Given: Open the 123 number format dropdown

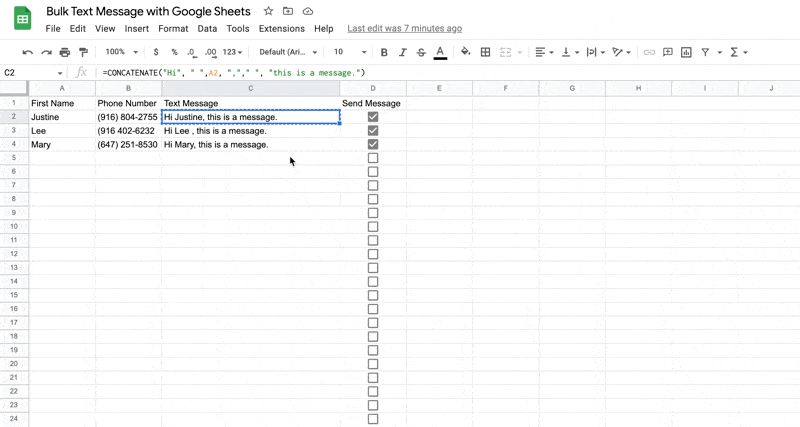Looking at the screenshot, I should pos(232,52).
